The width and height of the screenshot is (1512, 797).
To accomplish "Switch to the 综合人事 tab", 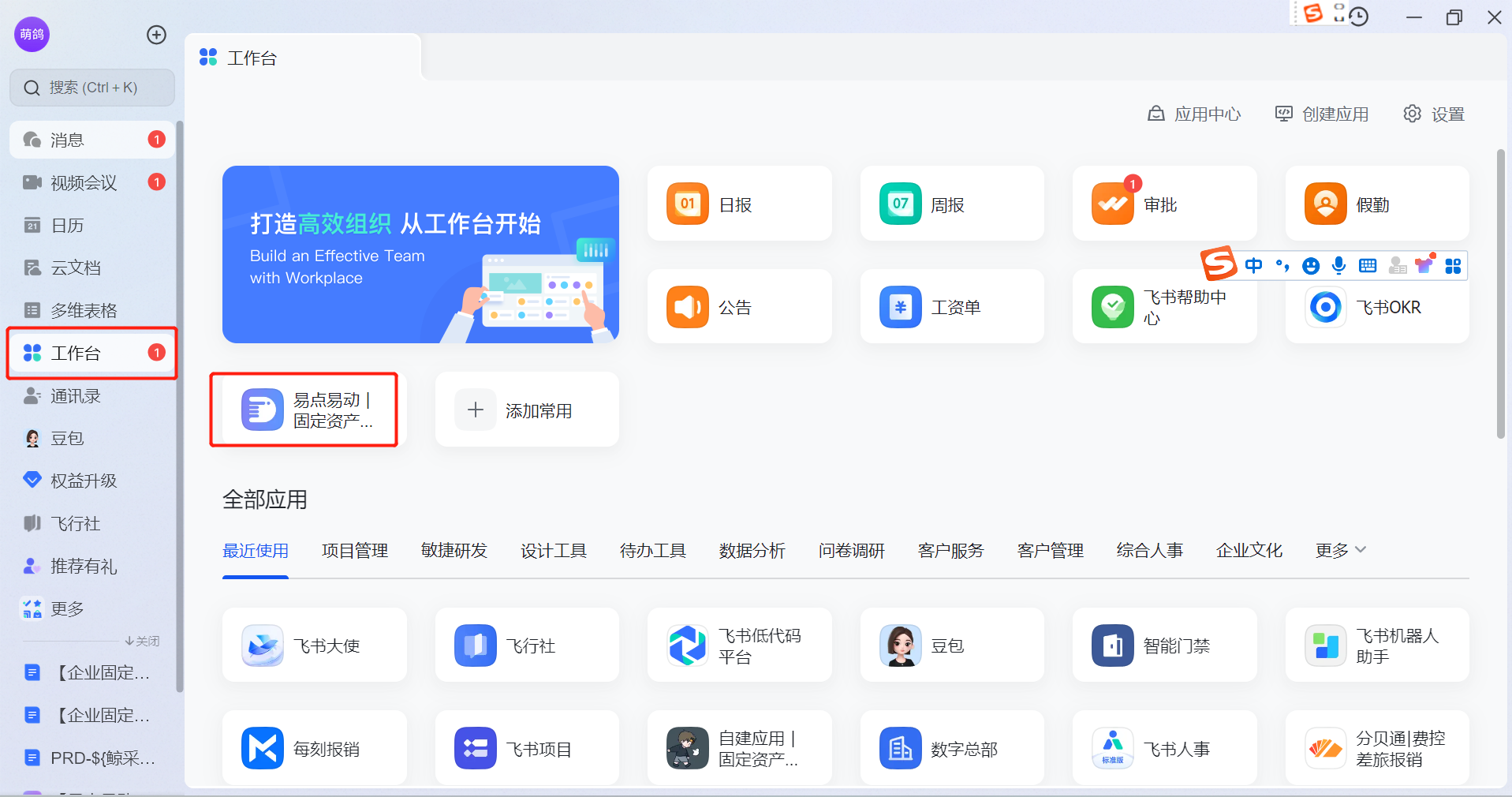I will (x=1150, y=550).
